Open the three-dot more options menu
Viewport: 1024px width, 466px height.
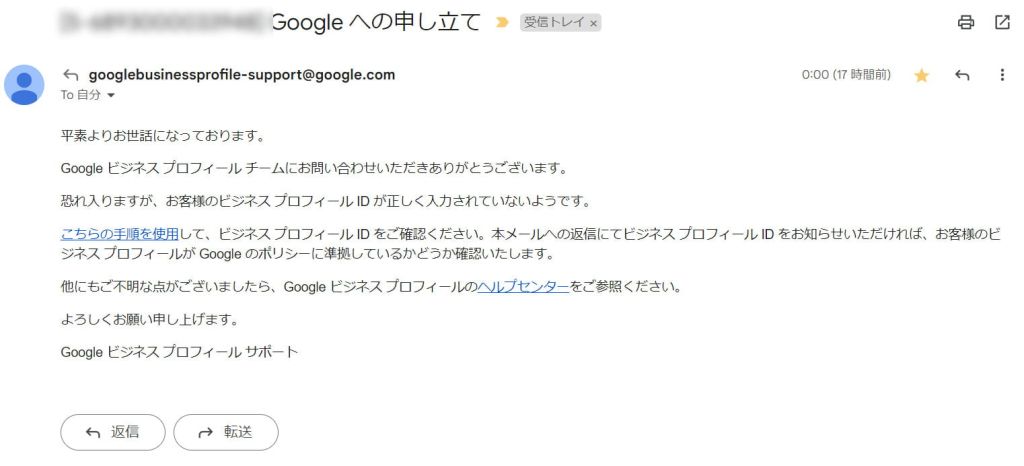[1002, 75]
